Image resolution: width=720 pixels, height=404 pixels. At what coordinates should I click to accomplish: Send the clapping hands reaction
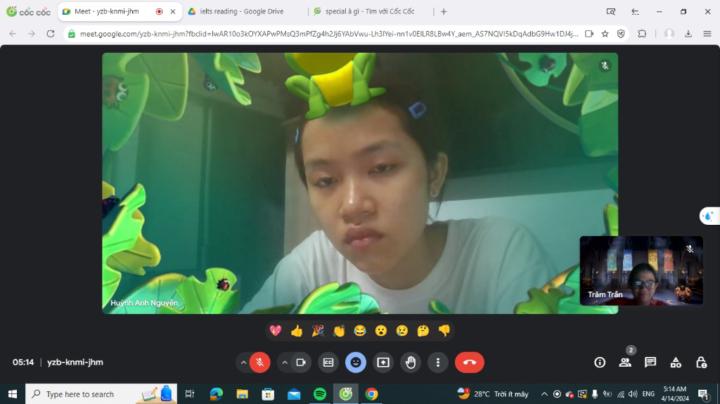[x=339, y=331]
